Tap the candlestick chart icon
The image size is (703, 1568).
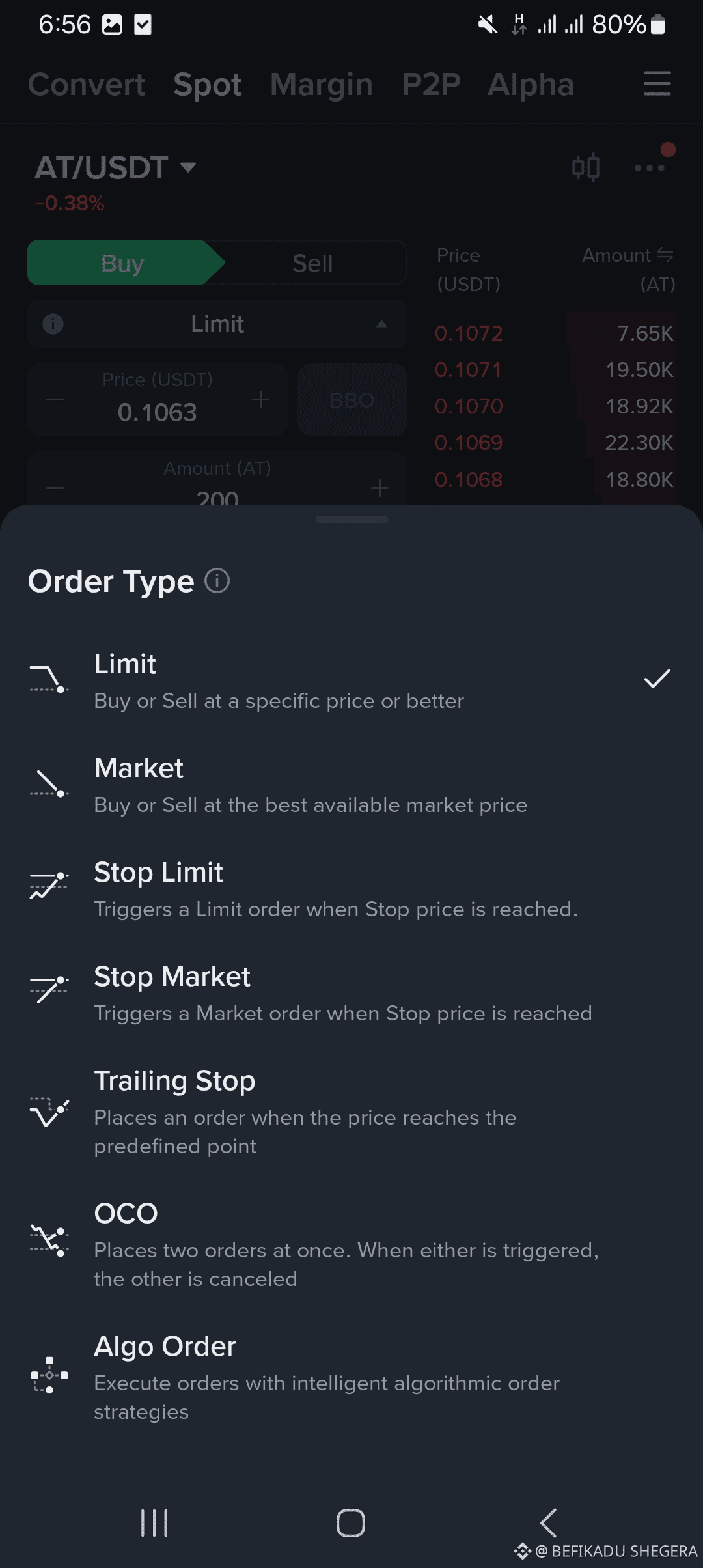point(585,167)
